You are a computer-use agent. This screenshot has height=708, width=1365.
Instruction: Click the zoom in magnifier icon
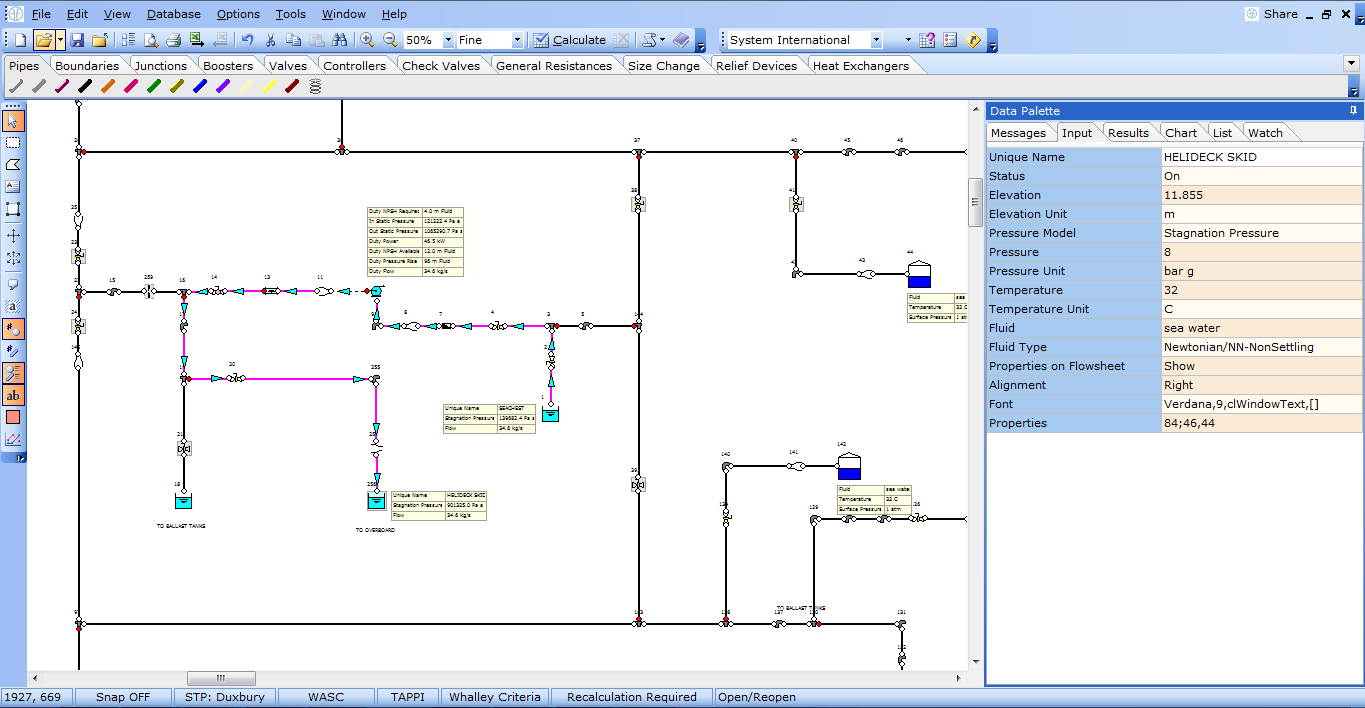(367, 40)
